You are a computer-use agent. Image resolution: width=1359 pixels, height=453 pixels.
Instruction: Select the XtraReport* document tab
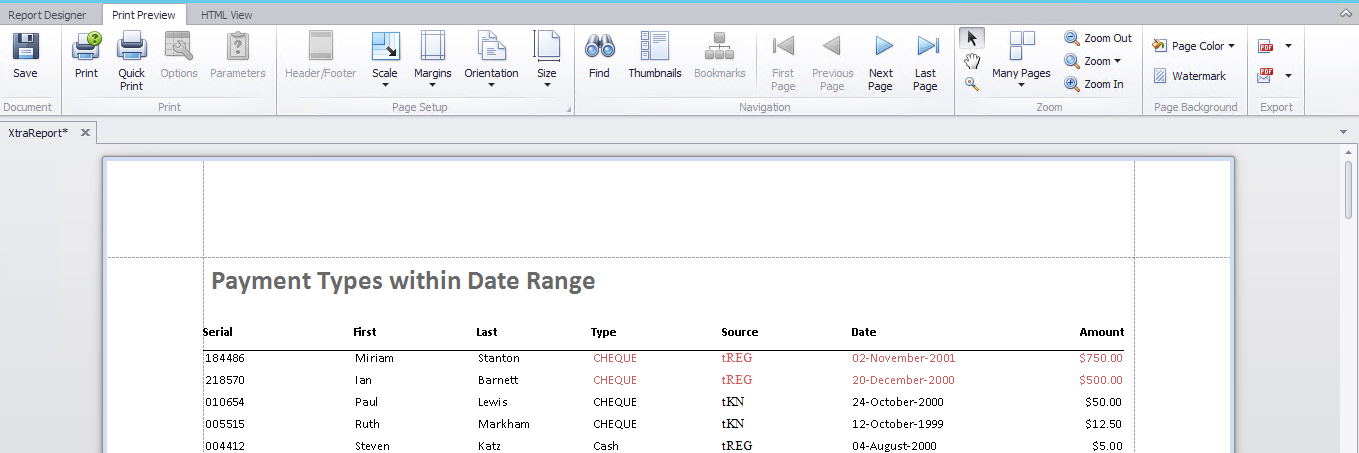coord(38,132)
